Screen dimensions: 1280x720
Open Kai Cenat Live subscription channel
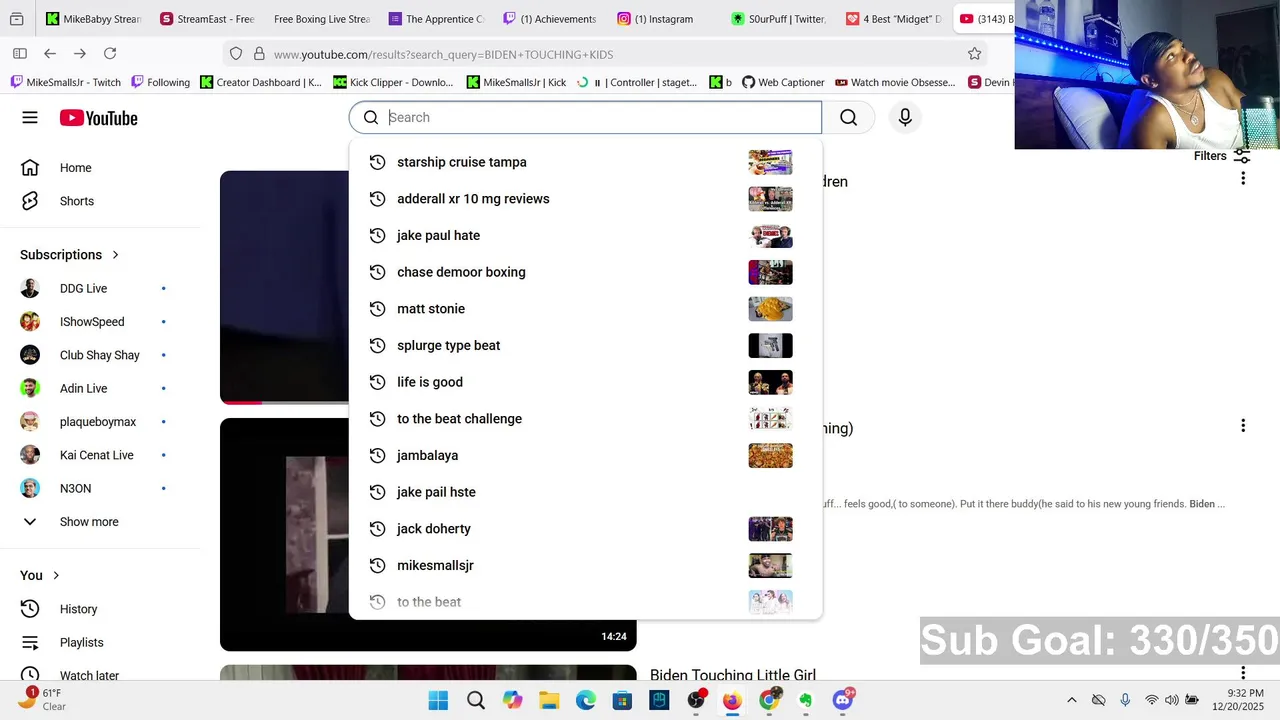tap(96, 455)
